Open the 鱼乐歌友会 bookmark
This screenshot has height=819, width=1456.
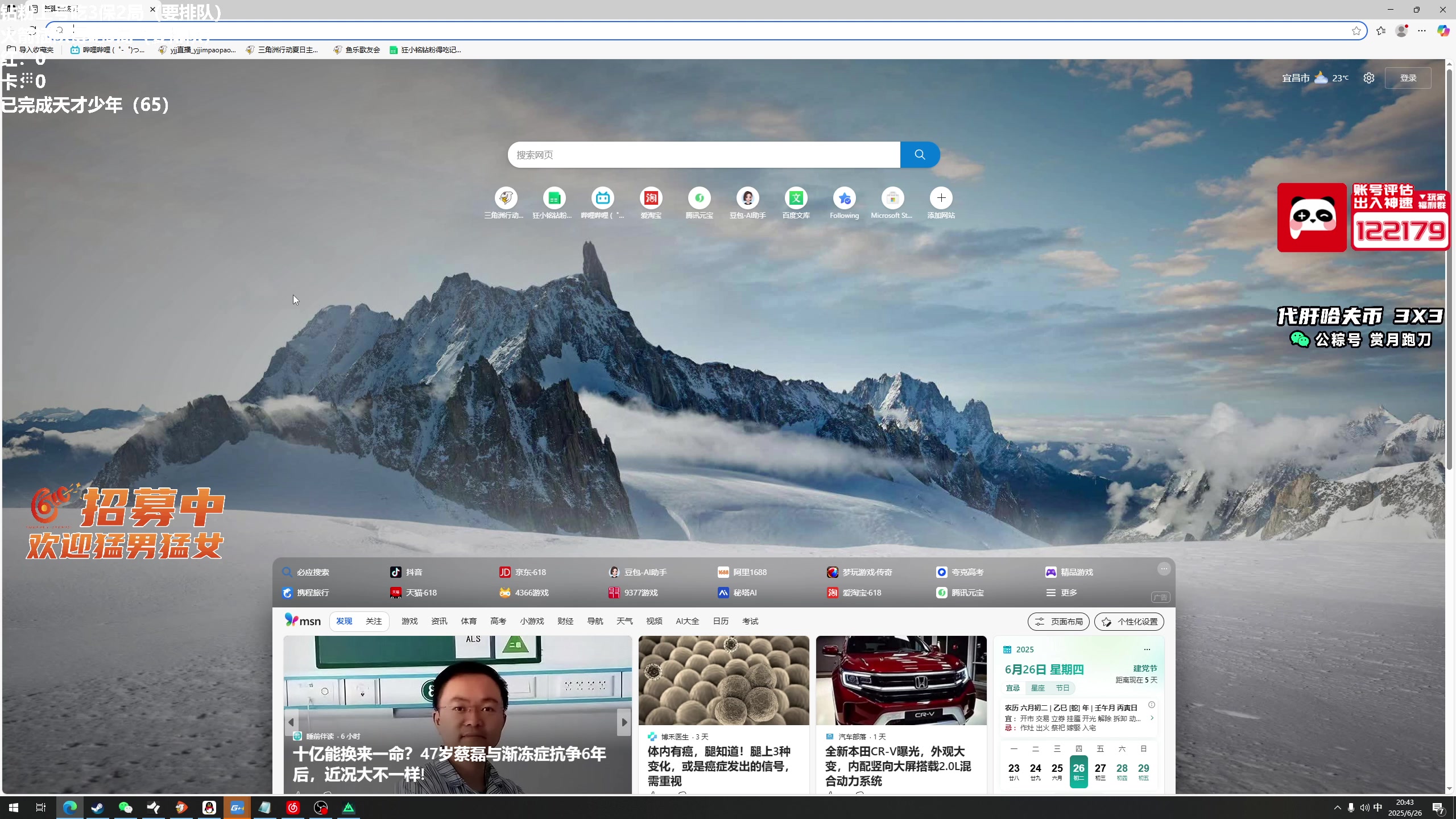coord(357,49)
